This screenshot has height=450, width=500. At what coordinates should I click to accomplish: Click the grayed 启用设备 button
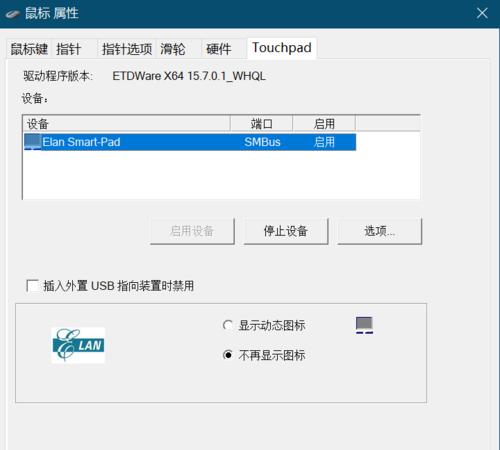[192, 231]
